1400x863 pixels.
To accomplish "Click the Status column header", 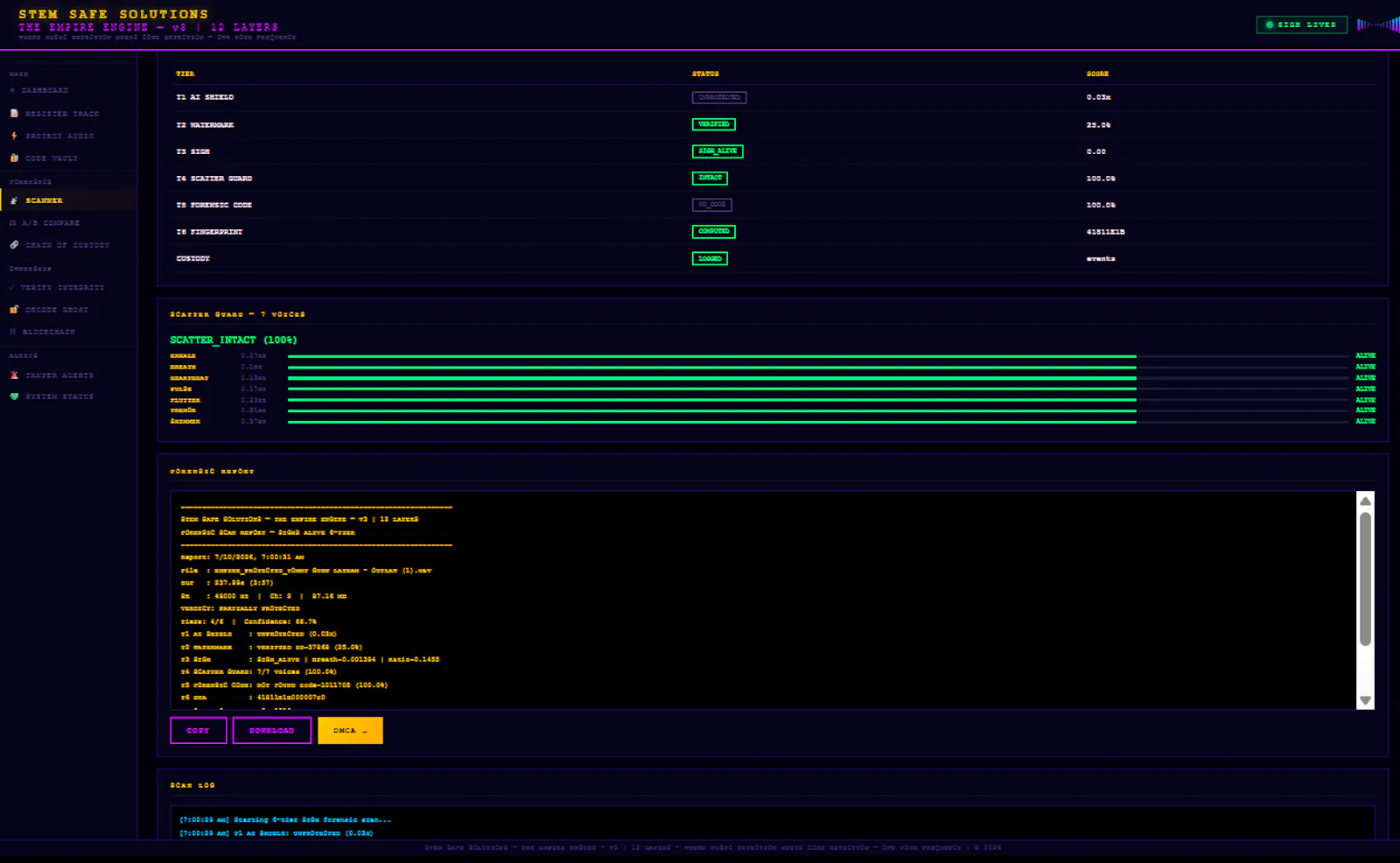I will coord(705,74).
